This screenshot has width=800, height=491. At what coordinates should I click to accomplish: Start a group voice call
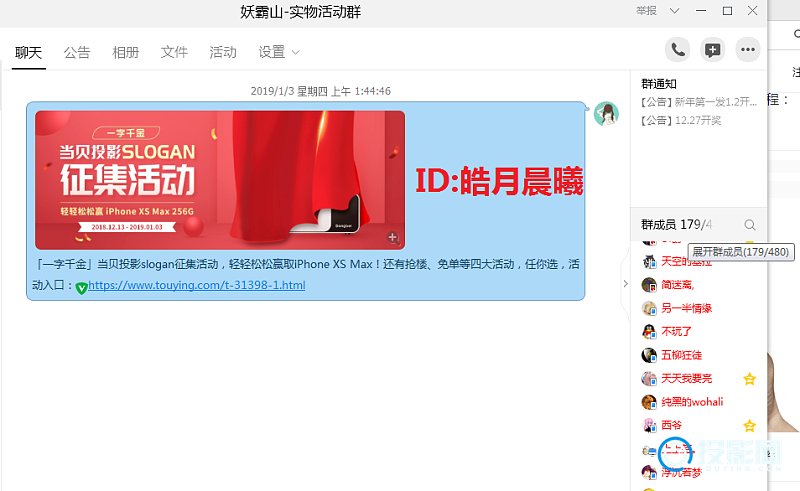pyautogui.click(x=678, y=50)
